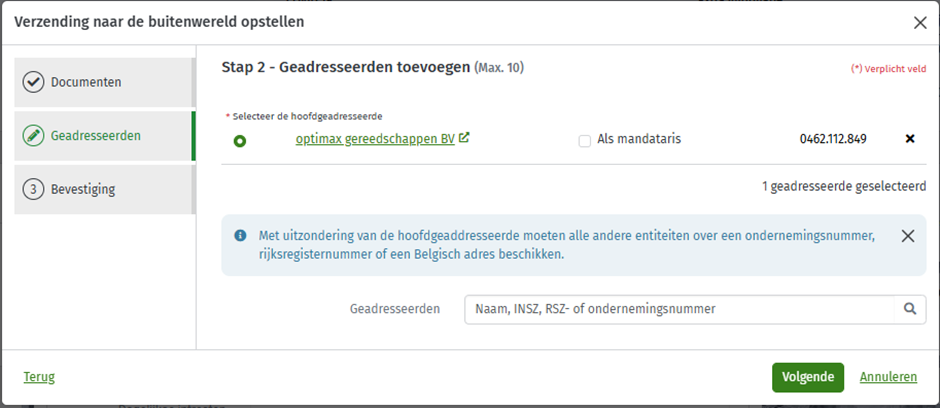
Task: Click the numbered circle icon for Bevestiging
Action: 34,190
